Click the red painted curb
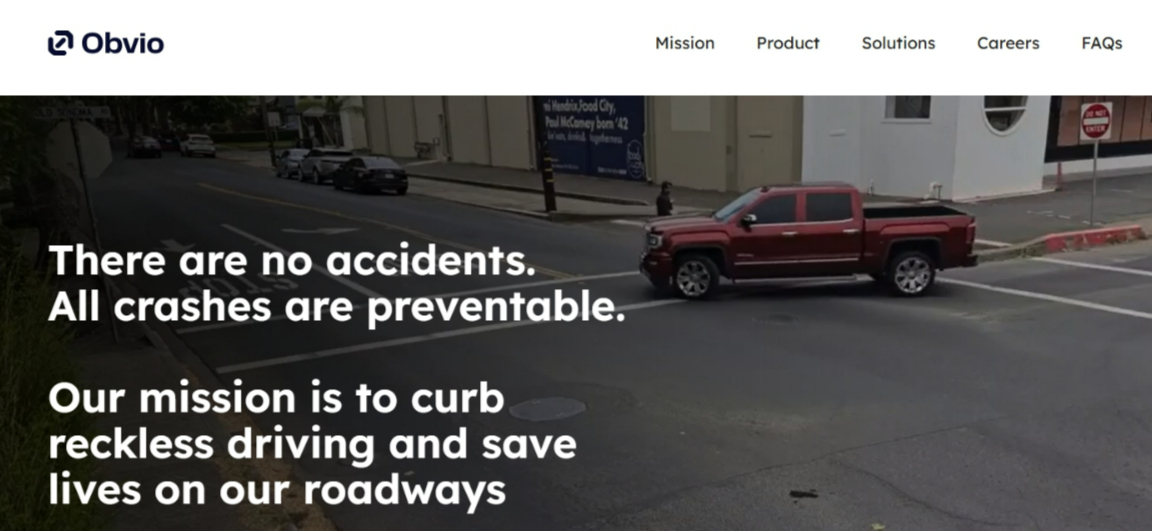 [1093, 238]
